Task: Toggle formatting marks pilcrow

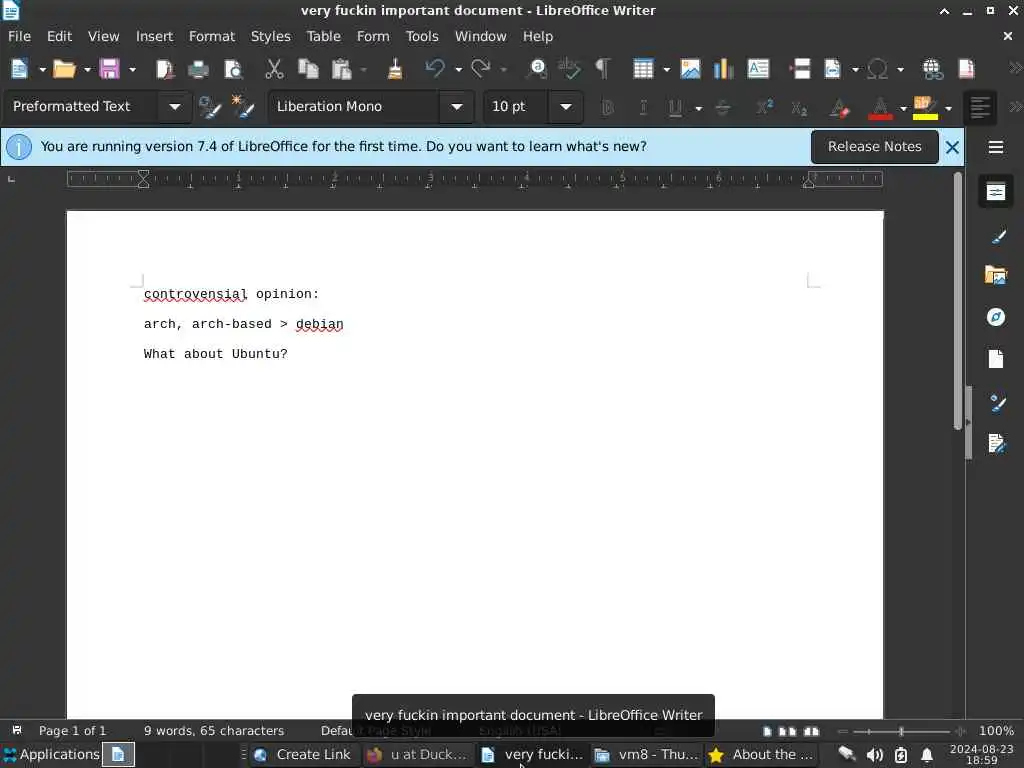Action: (x=603, y=69)
